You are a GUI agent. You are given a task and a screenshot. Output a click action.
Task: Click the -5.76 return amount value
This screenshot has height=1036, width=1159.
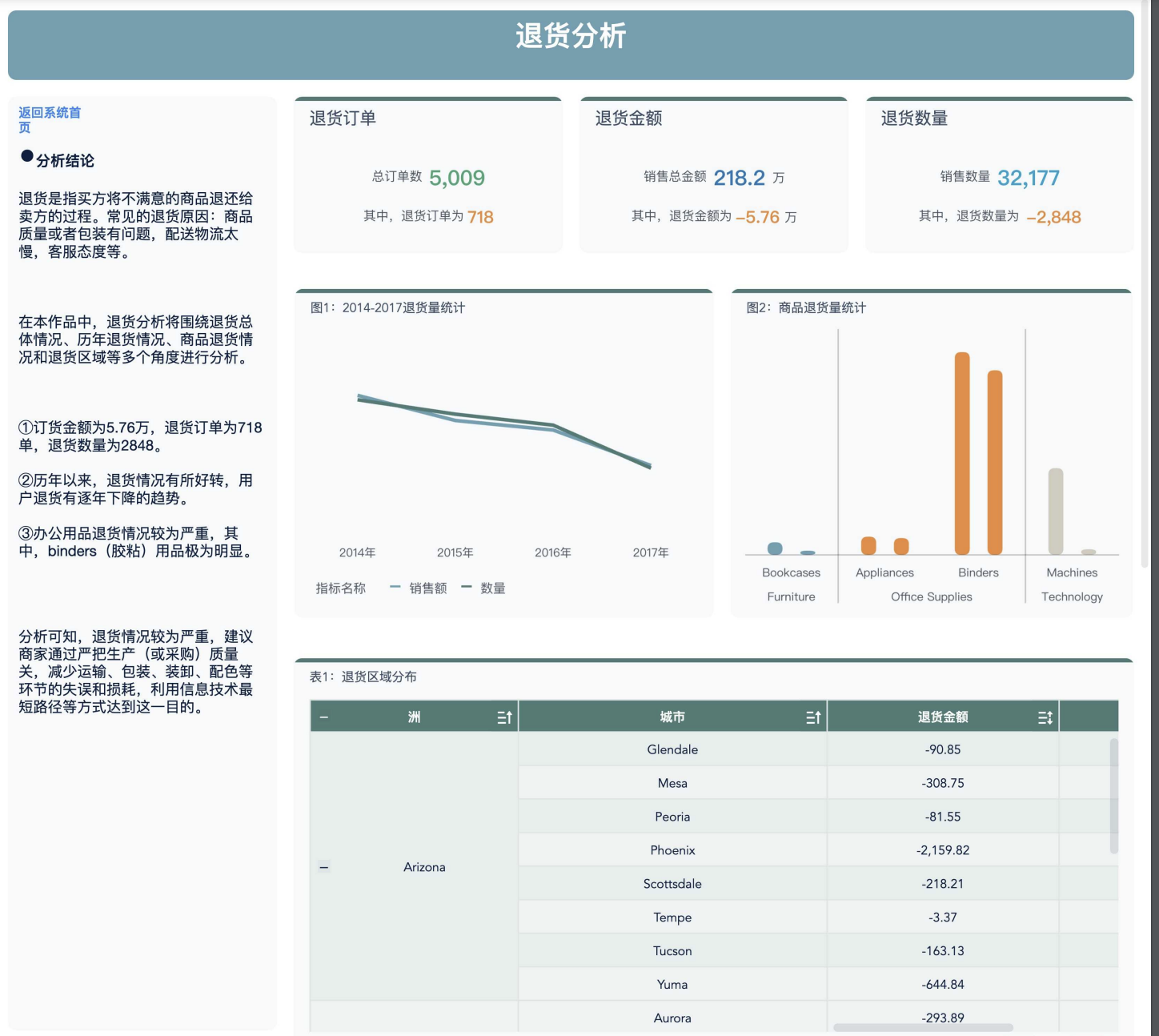757,217
